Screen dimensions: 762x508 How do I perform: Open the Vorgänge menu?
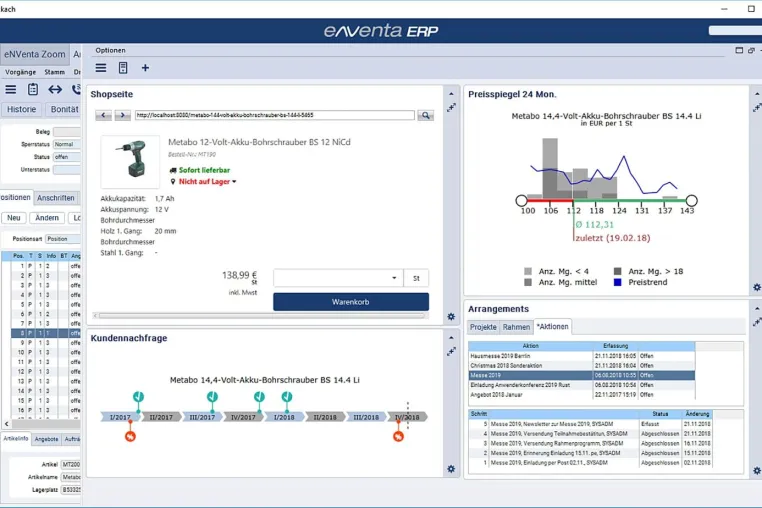(20, 72)
